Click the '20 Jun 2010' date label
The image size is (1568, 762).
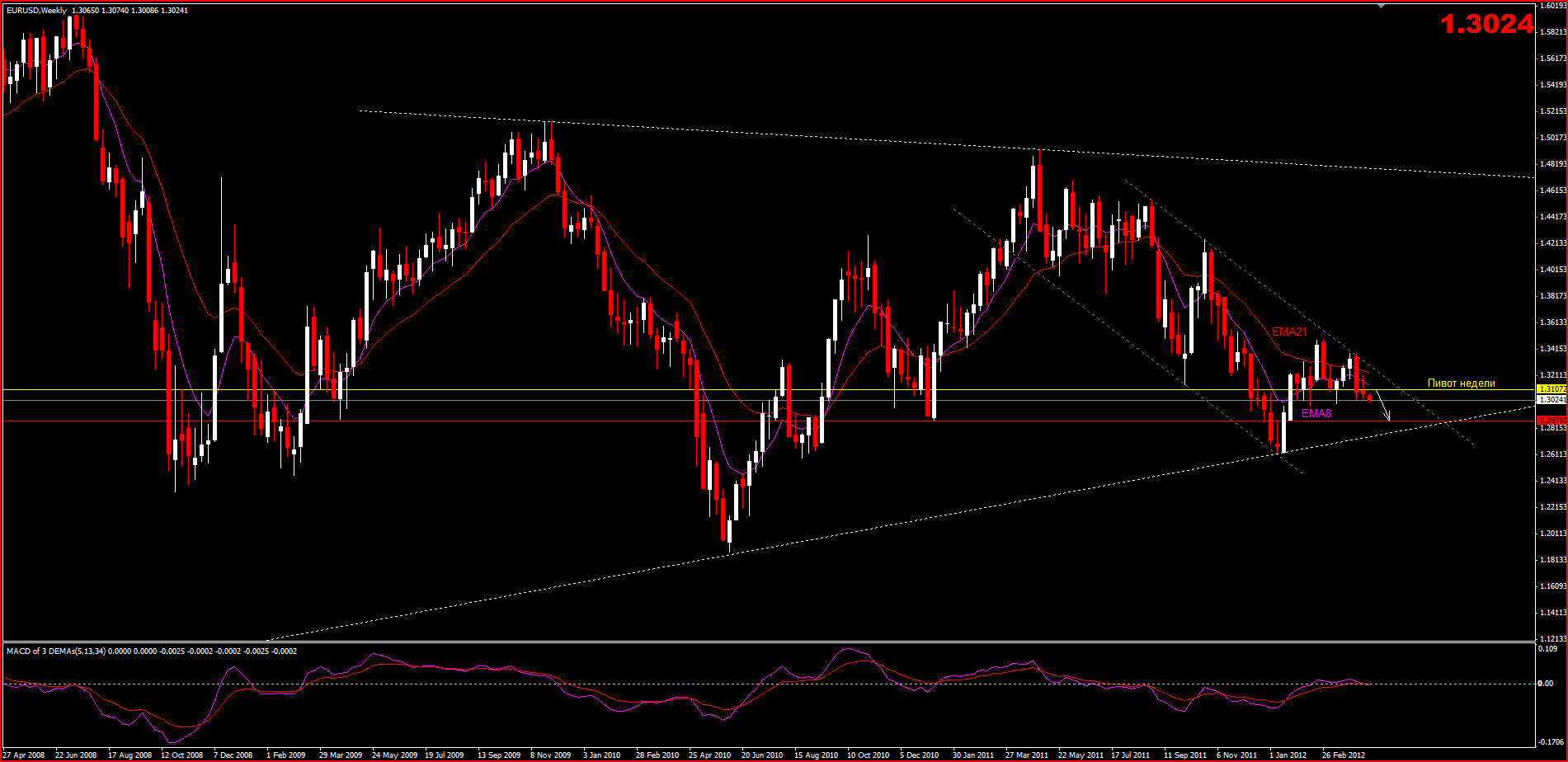762,755
